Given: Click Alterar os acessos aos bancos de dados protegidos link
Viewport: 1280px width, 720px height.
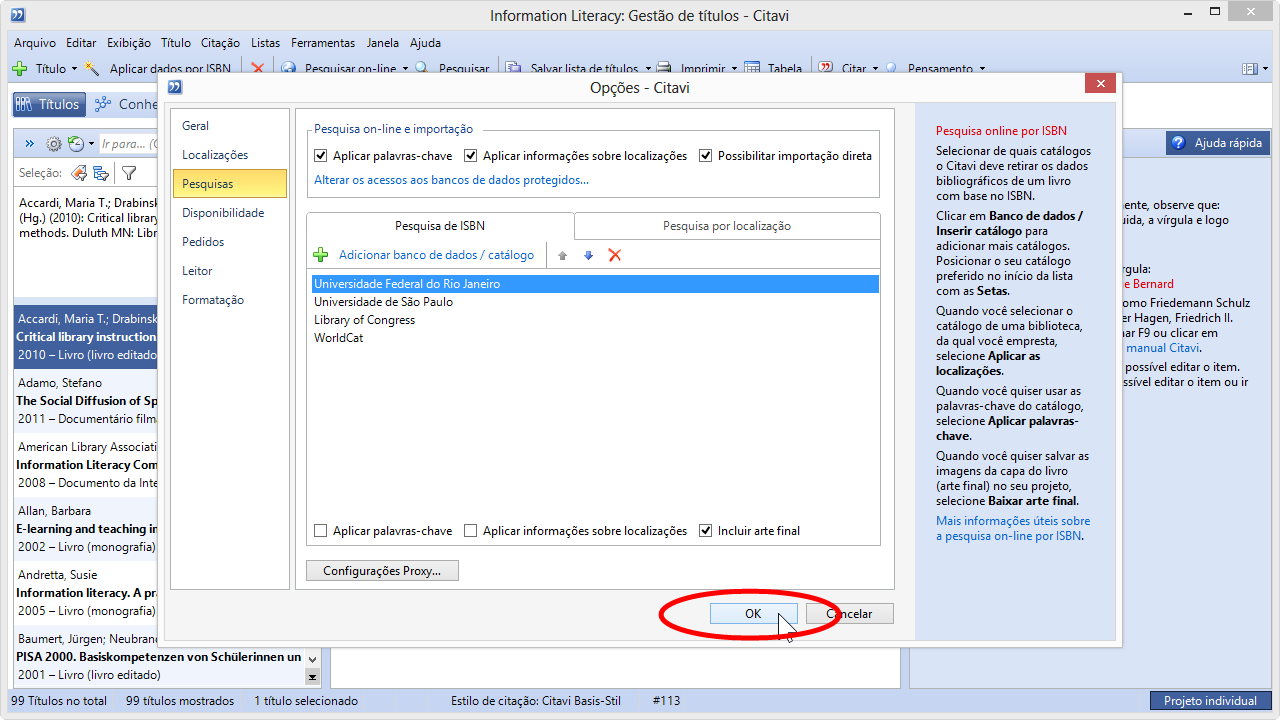Looking at the screenshot, I should coord(451,180).
